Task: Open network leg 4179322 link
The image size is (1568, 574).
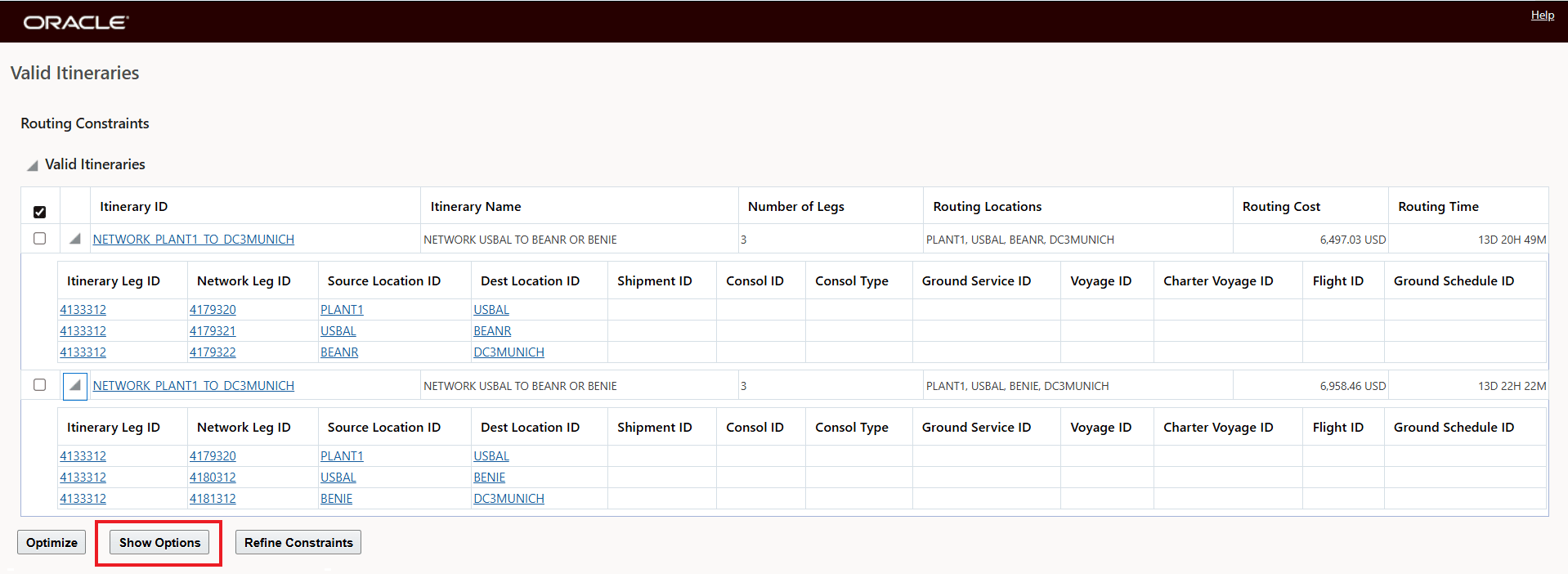Action: tap(213, 352)
